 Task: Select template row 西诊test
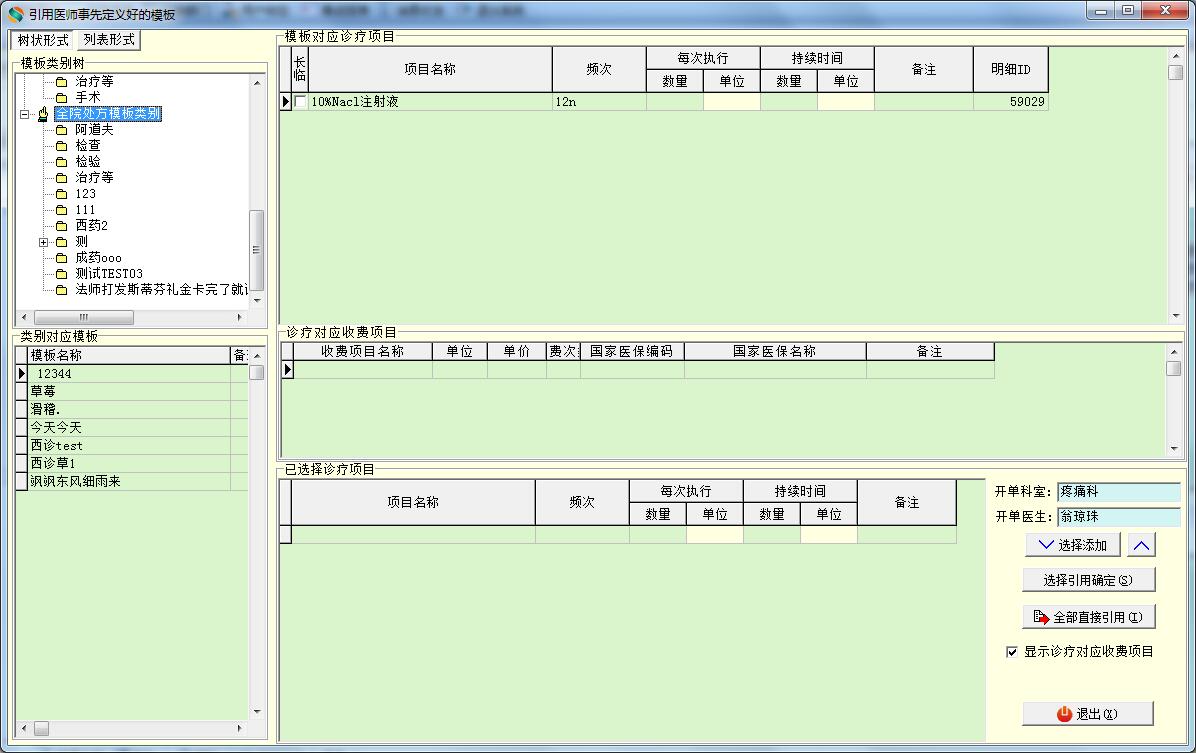coord(130,446)
